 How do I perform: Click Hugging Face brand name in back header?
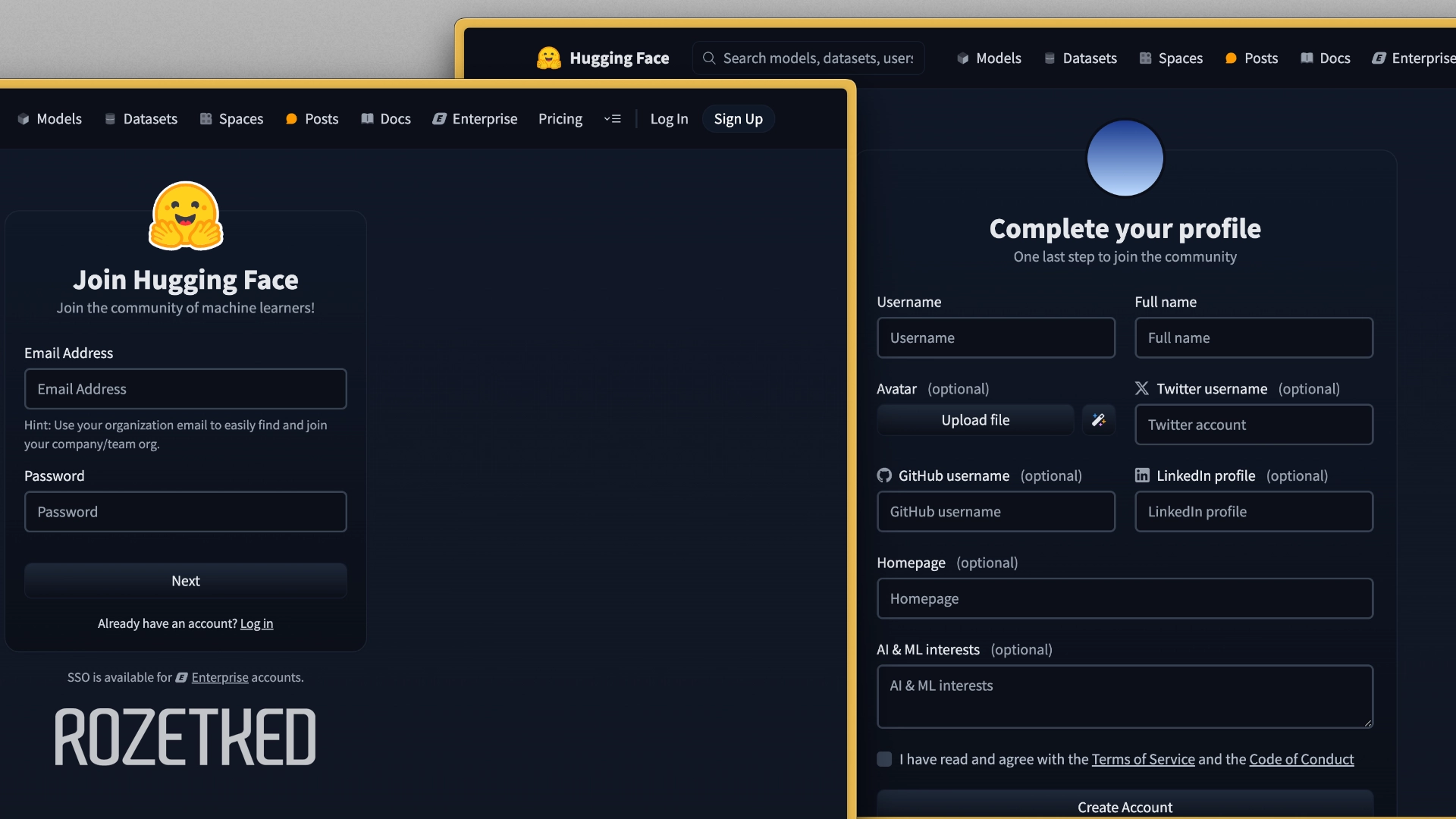coord(619,58)
